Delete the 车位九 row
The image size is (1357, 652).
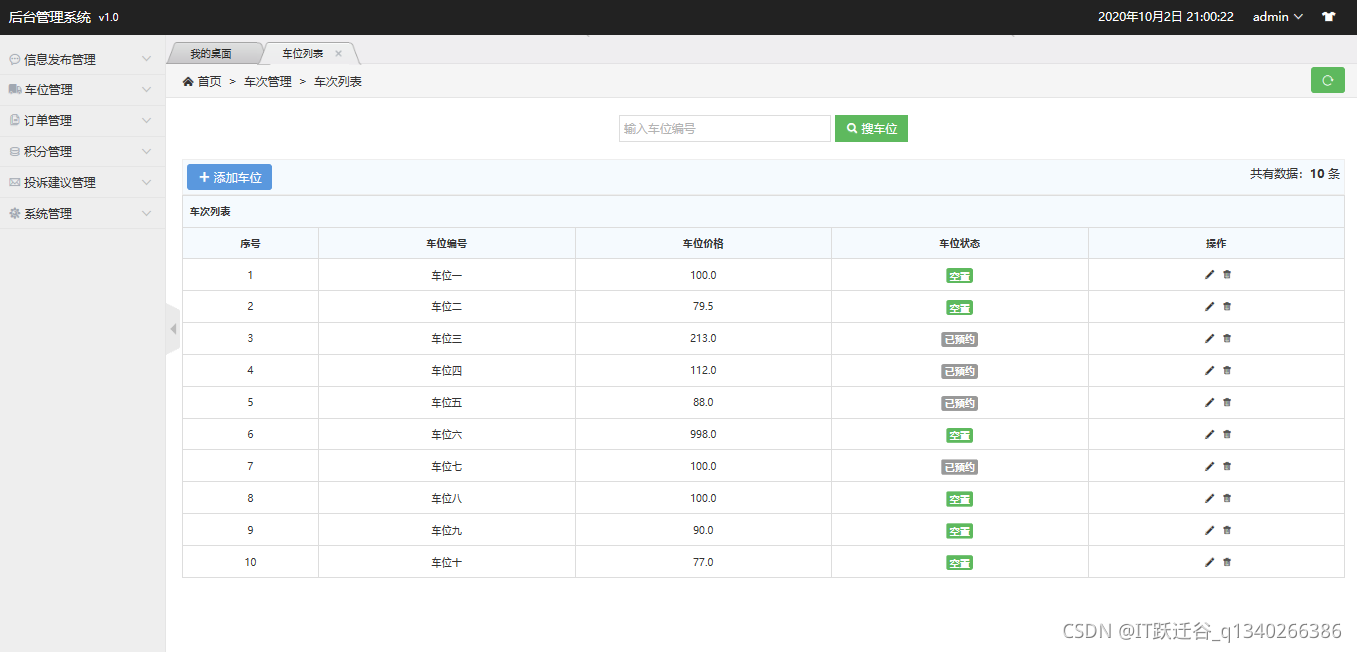(1227, 530)
